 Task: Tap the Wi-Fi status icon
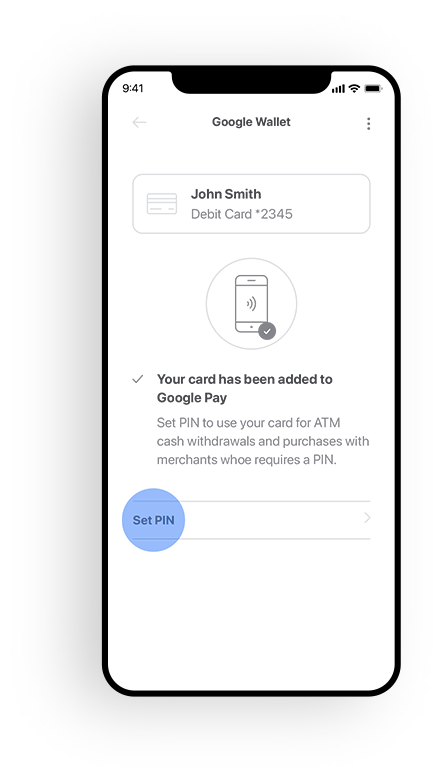[x=354, y=88]
